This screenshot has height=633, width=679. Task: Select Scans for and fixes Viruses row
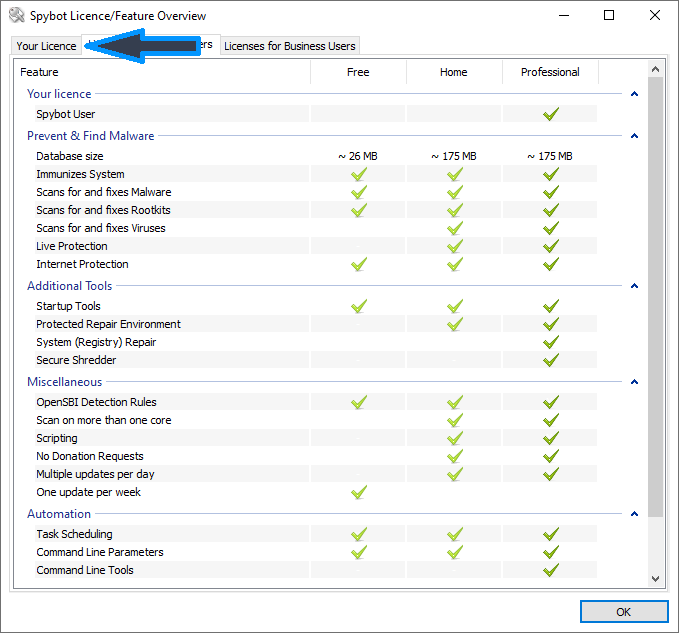click(316, 228)
